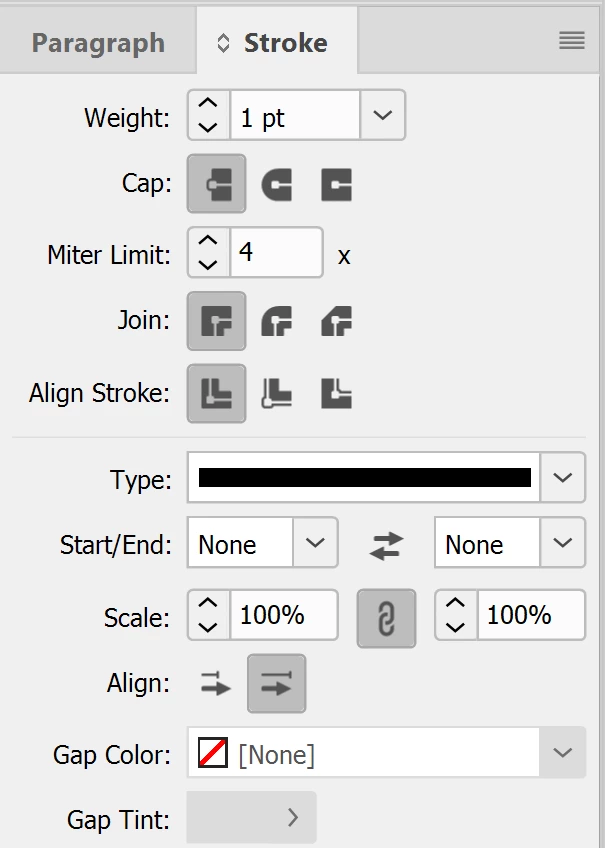605x848 pixels.
Task: Swap start and end arrowheads
Action: pyautogui.click(x=386, y=544)
